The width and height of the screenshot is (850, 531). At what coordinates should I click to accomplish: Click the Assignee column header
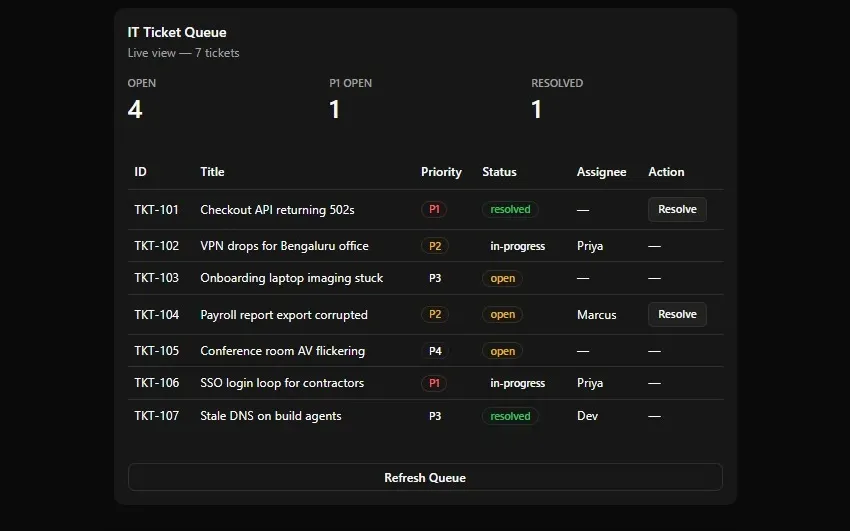(601, 172)
